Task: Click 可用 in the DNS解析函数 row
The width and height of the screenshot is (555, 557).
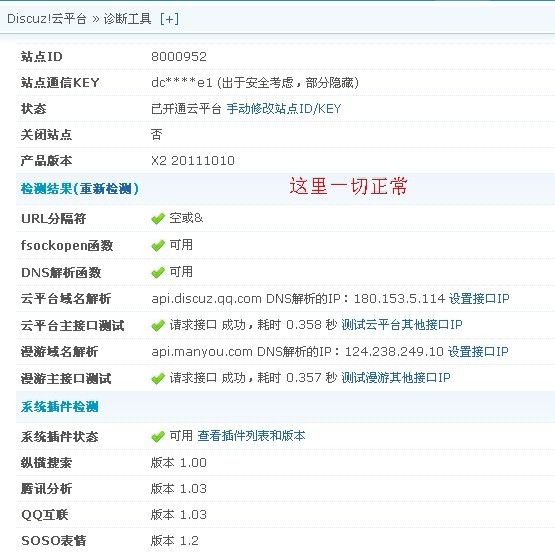Action: (181, 272)
